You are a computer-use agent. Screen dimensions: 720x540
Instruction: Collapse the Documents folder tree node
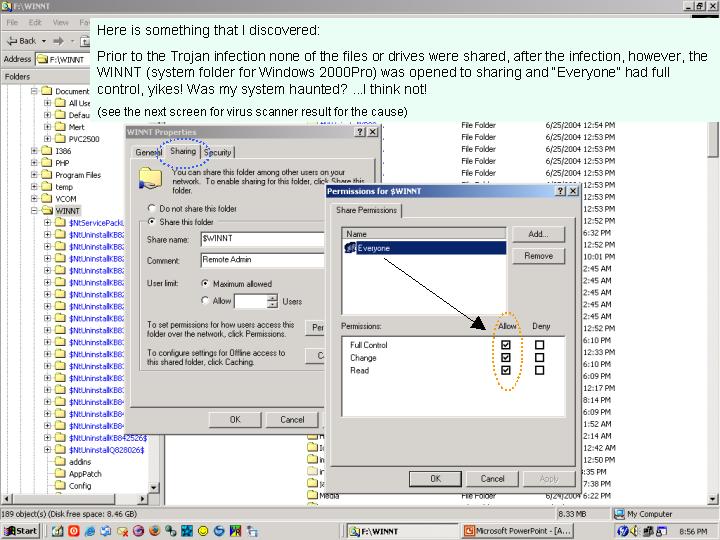34,91
